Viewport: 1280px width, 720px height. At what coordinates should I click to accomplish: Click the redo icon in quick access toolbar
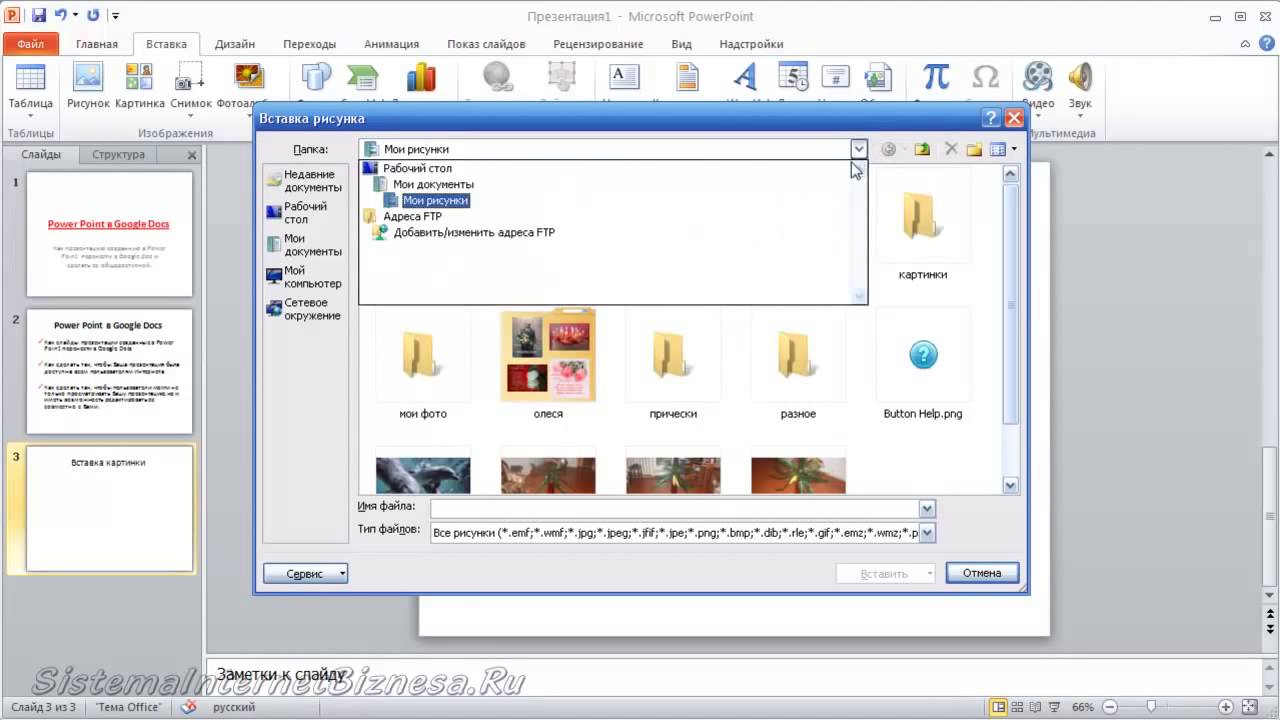pos(93,15)
